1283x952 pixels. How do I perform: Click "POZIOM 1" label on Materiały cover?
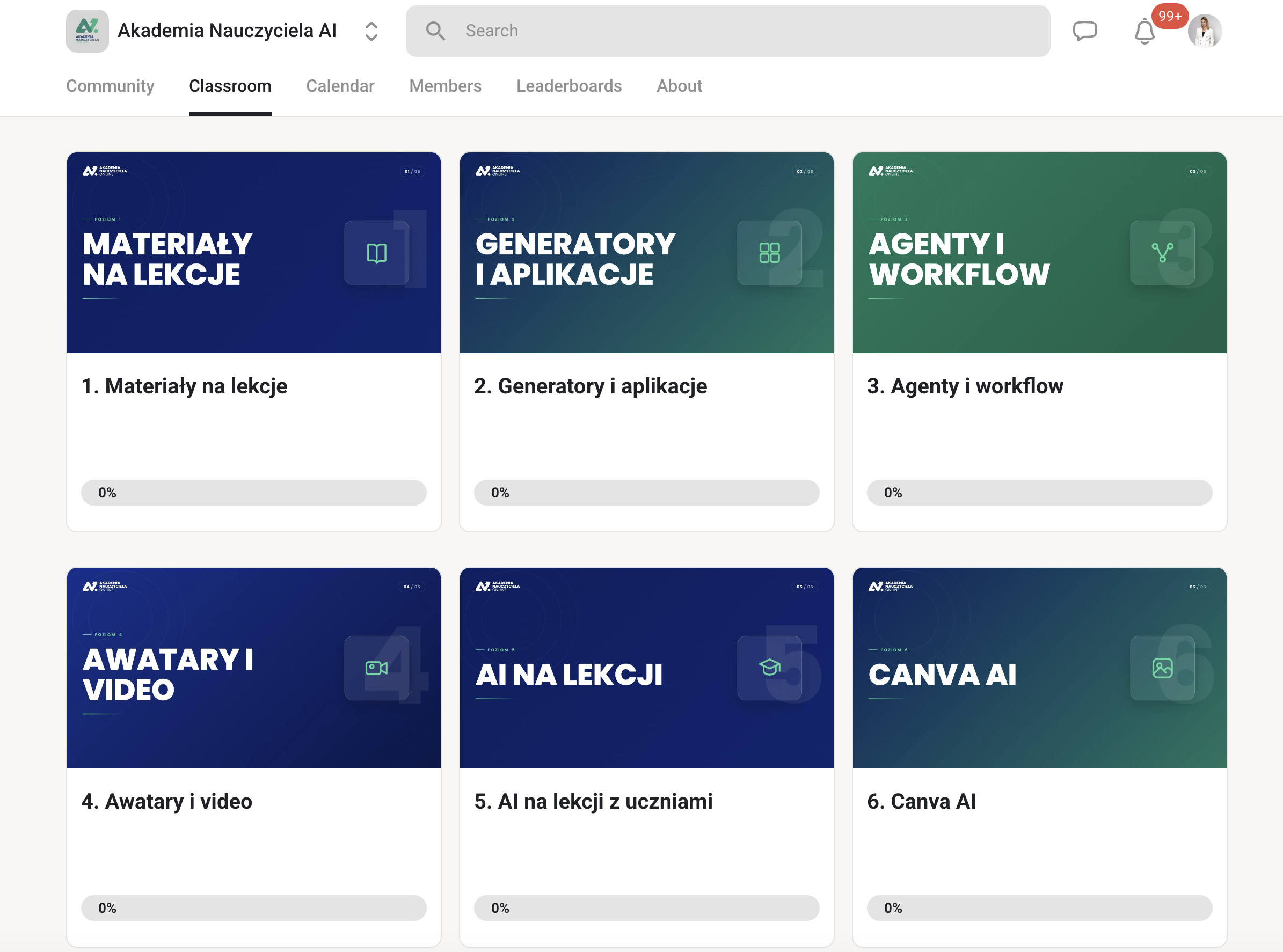click(108, 219)
